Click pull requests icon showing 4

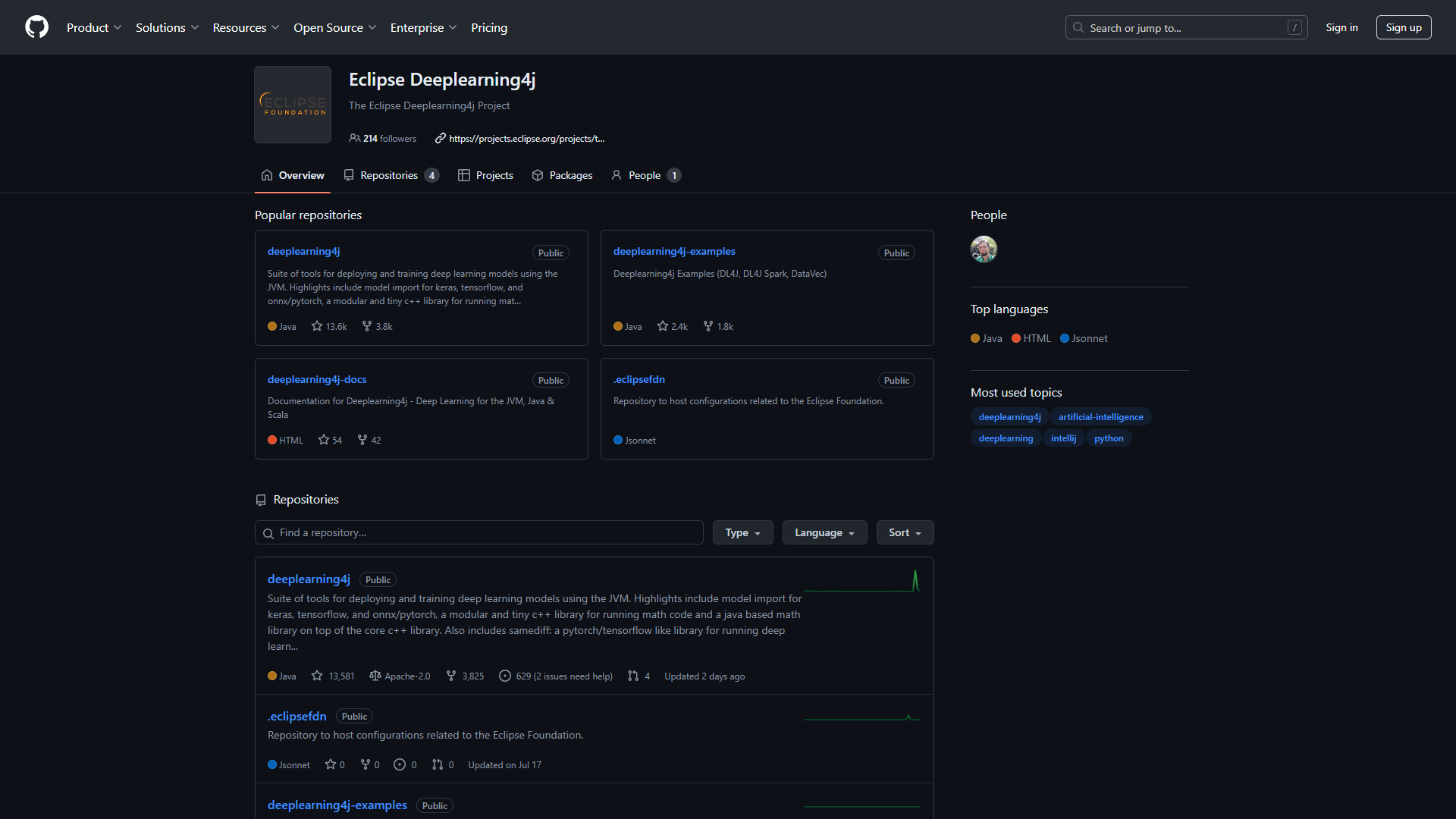[633, 676]
